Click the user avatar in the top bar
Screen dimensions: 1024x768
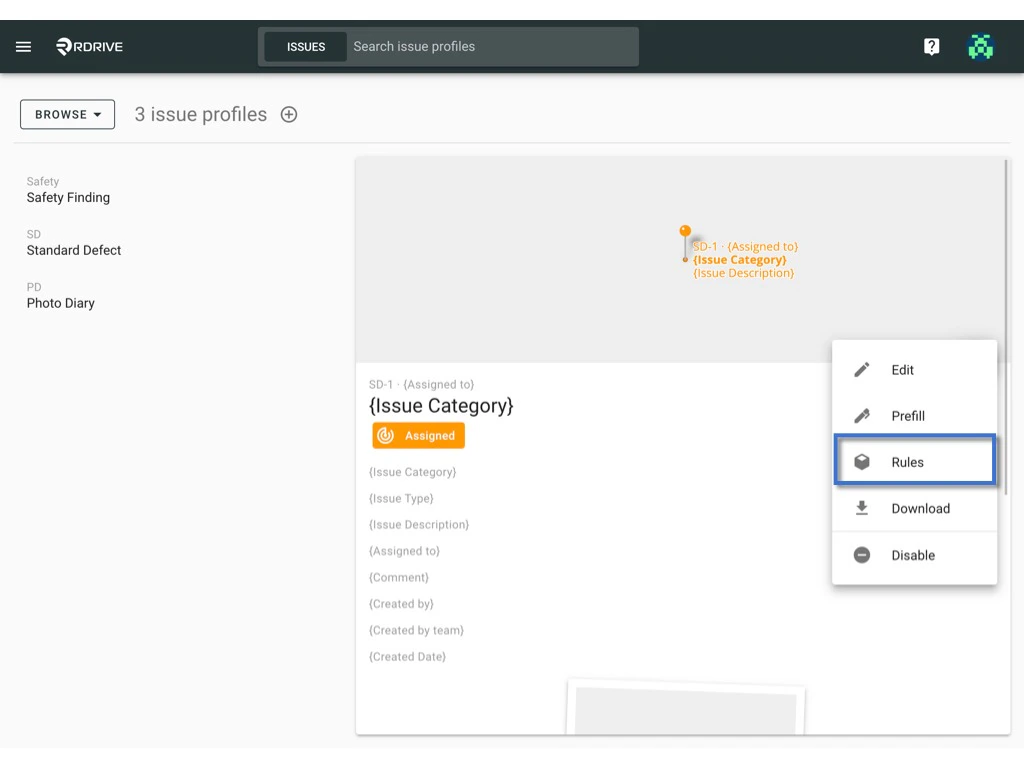coord(980,46)
